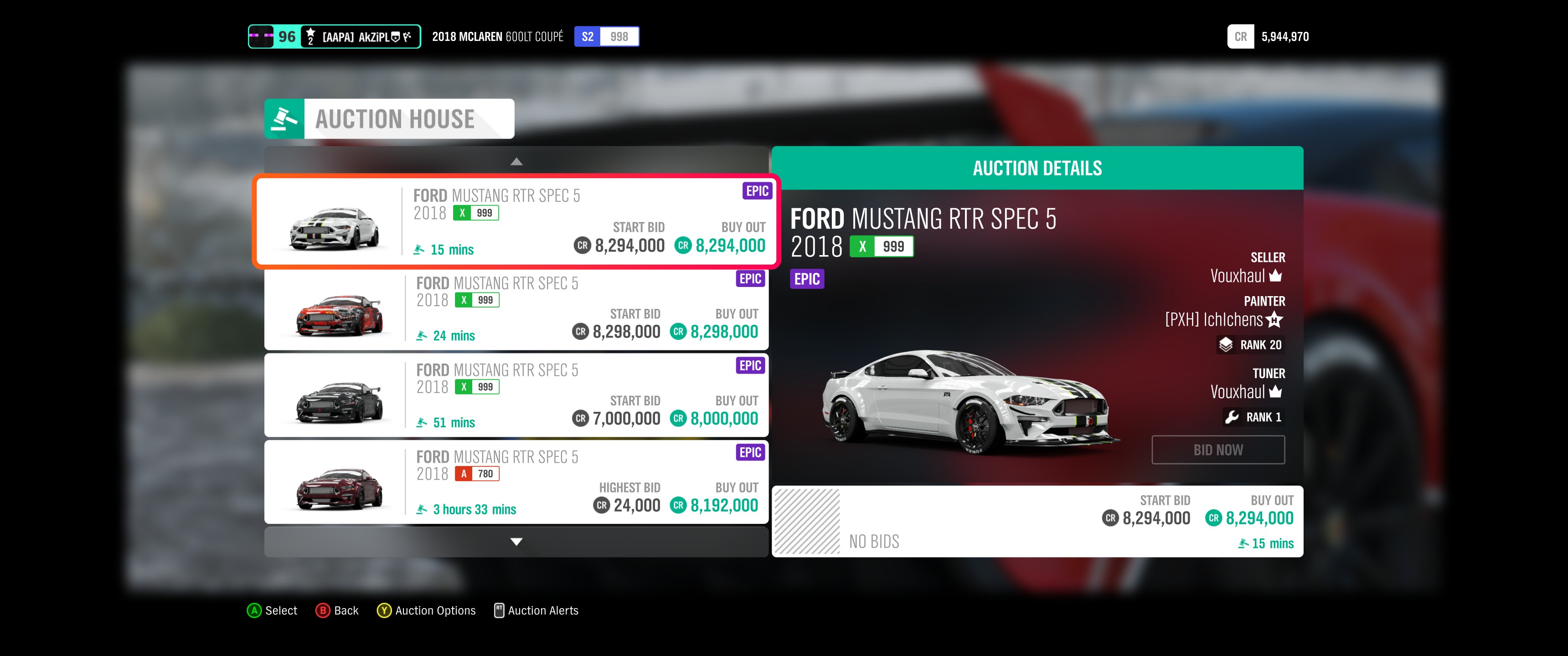Viewport: 1568px width, 656px height.
Task: Click the yellow Y Auction Options icon
Action: click(x=384, y=610)
